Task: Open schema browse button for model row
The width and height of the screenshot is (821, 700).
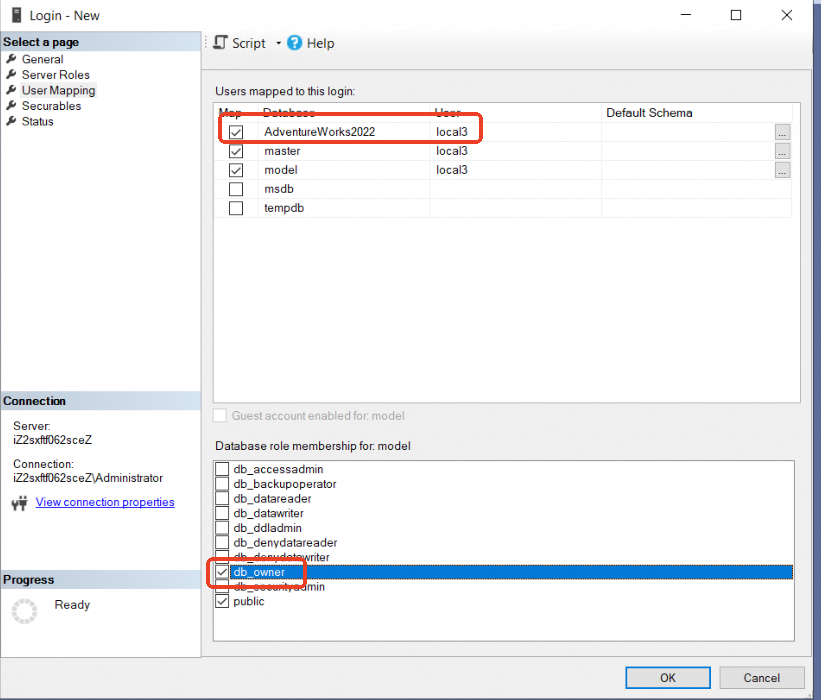Action: click(782, 170)
